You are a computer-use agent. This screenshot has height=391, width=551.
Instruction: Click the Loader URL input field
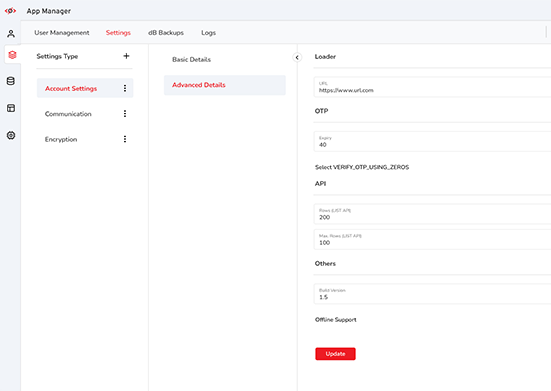pos(432,87)
